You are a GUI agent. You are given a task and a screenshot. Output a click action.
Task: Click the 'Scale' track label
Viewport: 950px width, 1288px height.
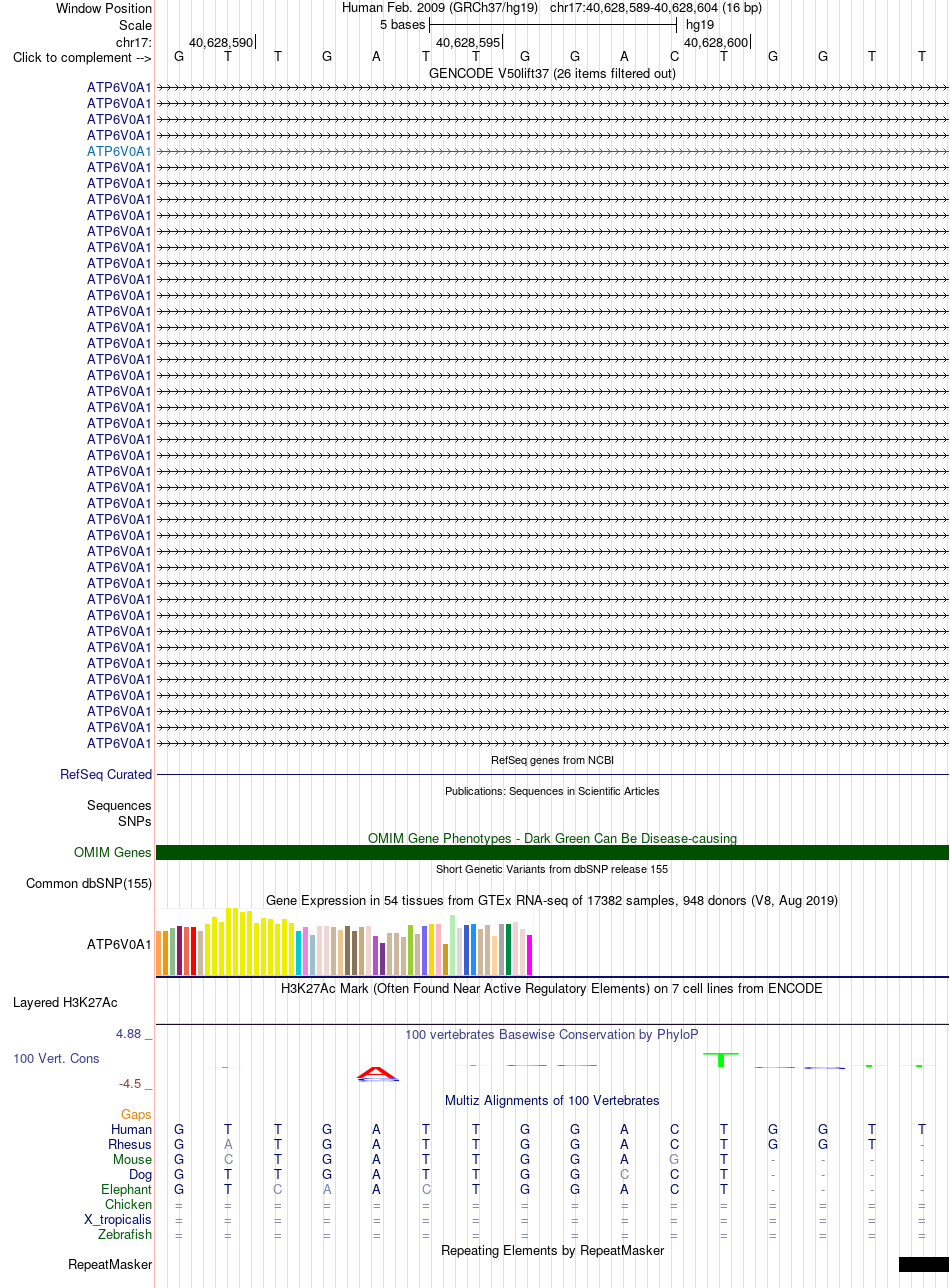pos(135,25)
